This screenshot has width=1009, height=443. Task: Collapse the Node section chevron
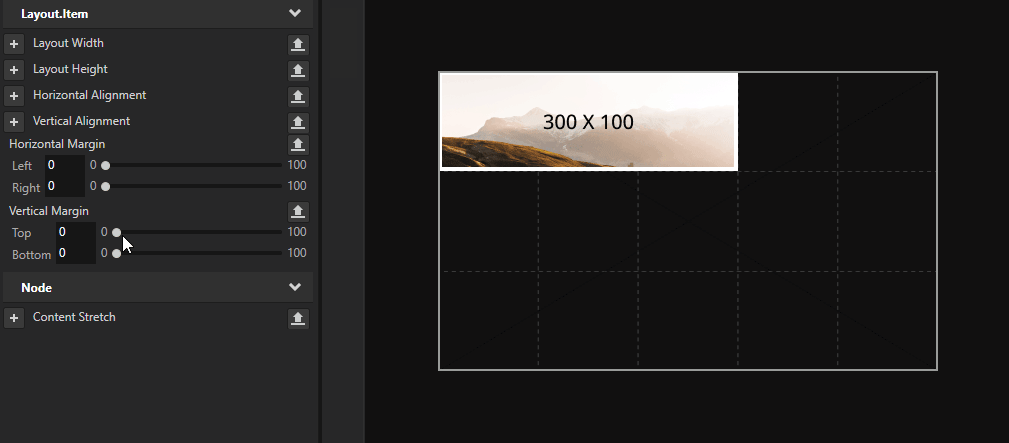click(x=295, y=288)
